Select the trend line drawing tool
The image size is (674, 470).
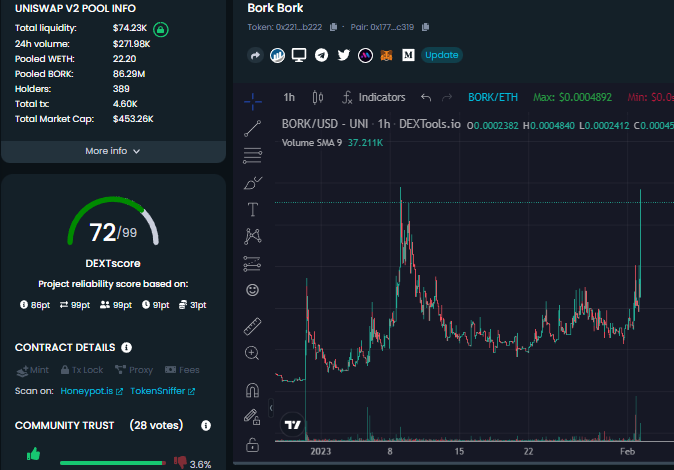[x=252, y=129]
